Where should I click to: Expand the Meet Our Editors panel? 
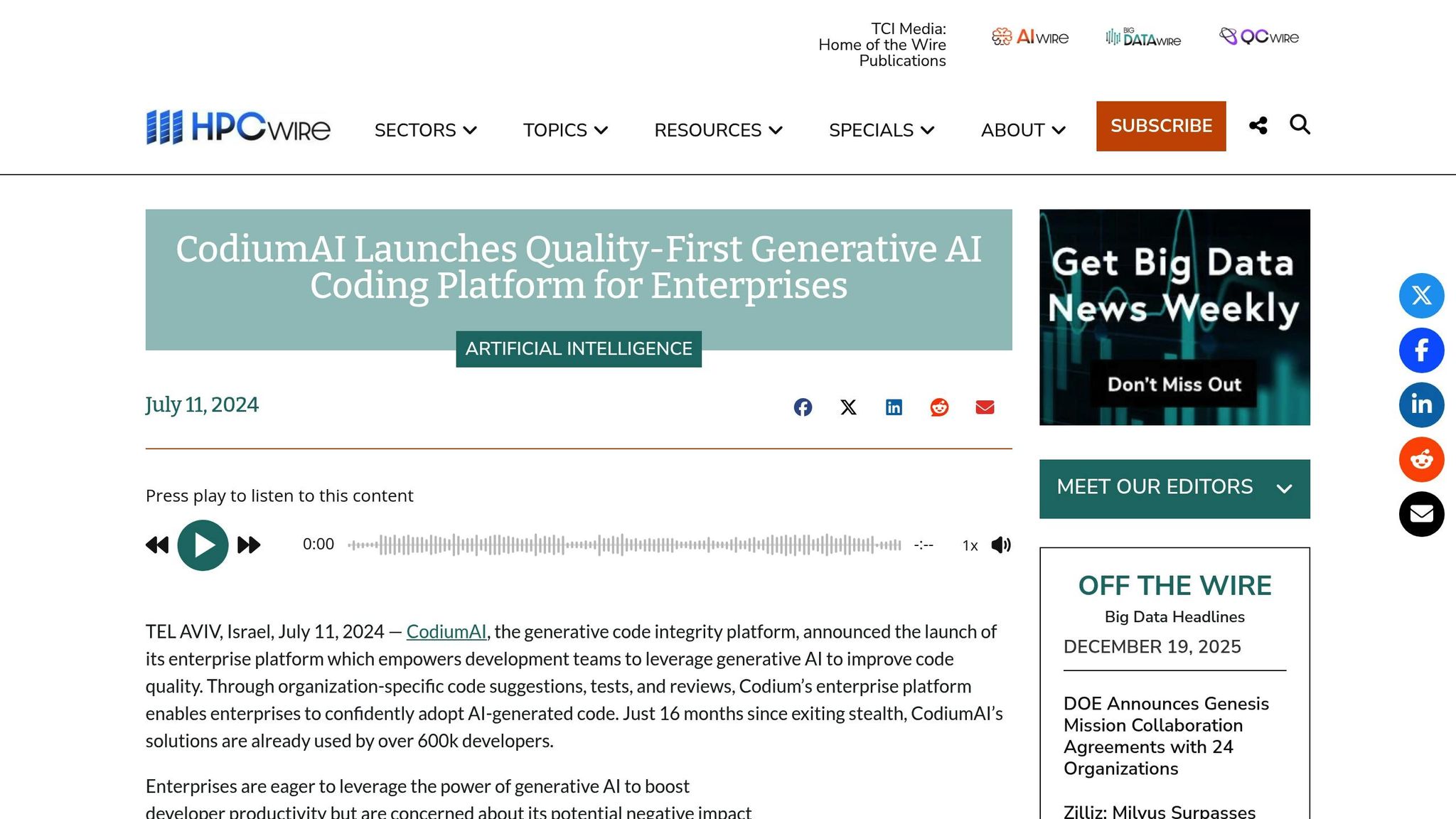[1174, 488]
